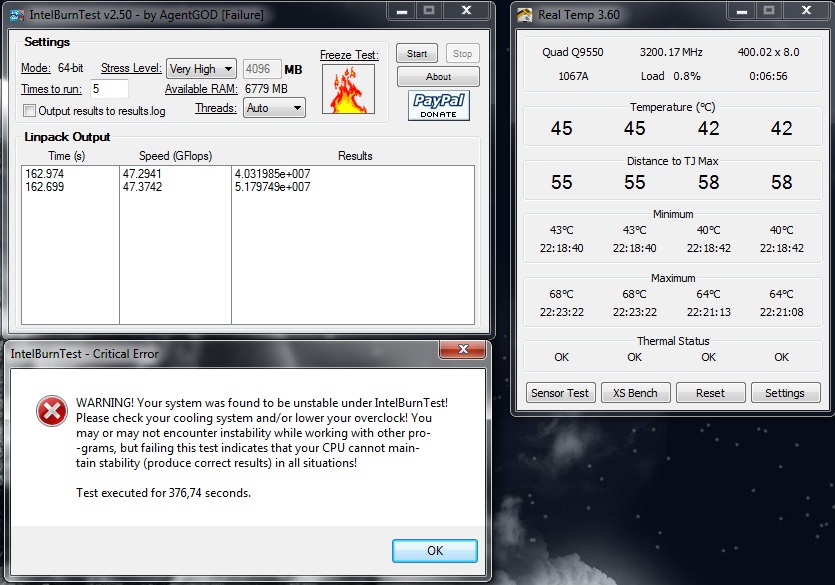Click the 1067A CPUID value
835x585 pixels.
[573, 76]
